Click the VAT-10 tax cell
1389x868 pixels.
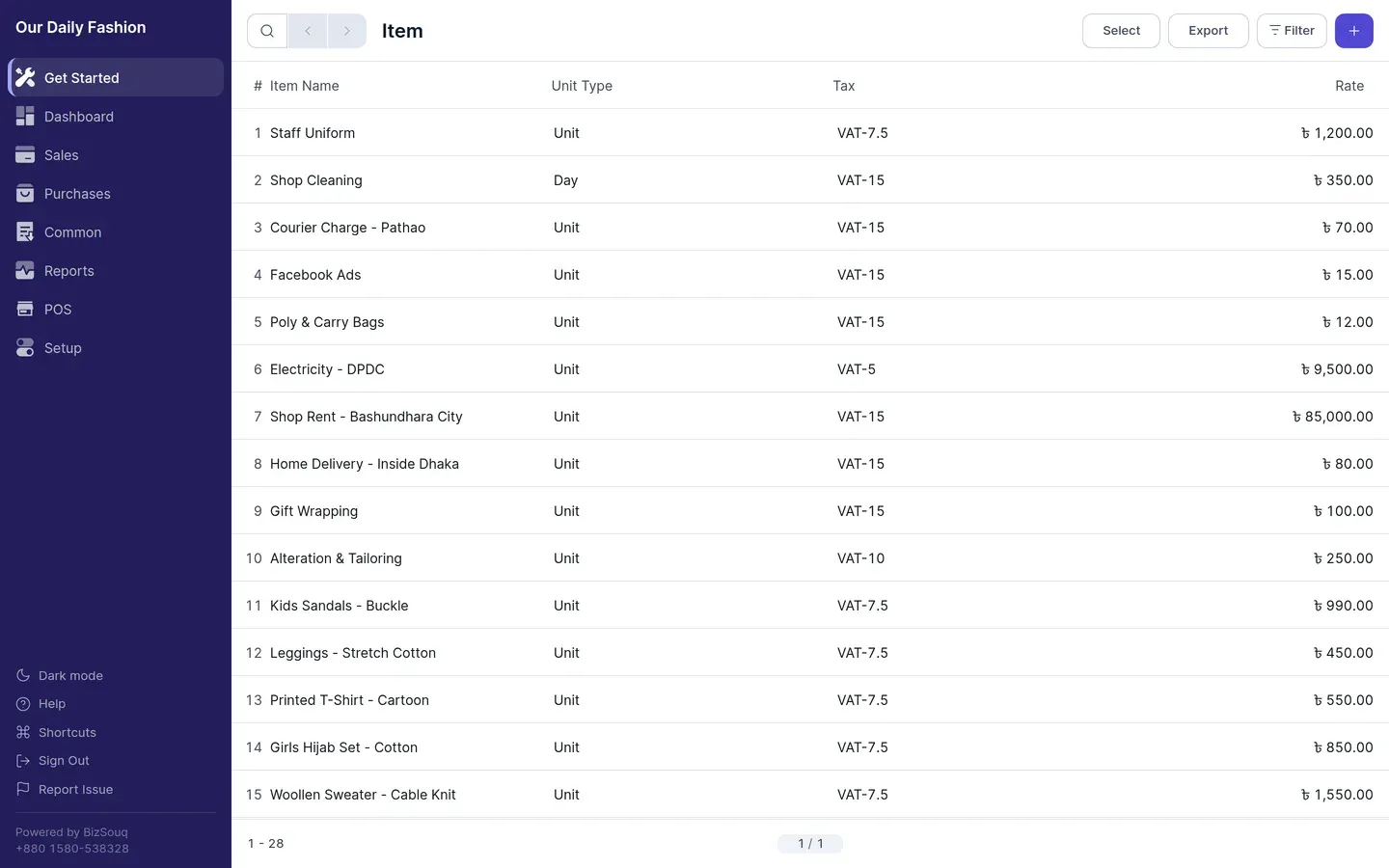[860, 558]
